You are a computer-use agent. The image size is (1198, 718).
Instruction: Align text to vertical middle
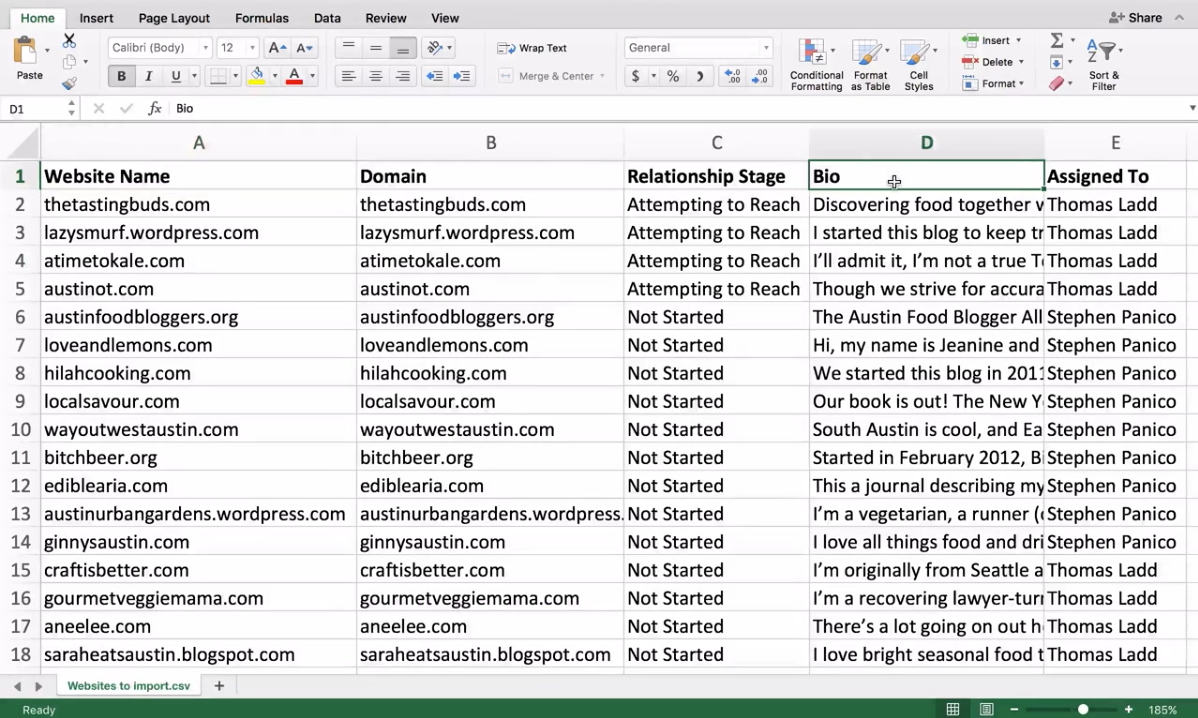coord(375,47)
